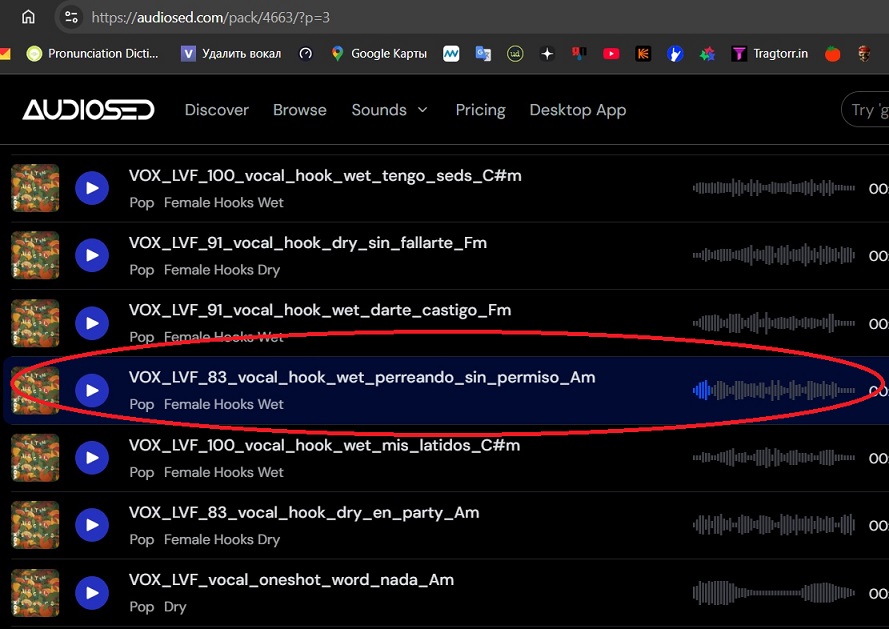The height and width of the screenshot is (629, 889).
Task: Open the Google Translate bookmark icon
Action: click(483, 53)
